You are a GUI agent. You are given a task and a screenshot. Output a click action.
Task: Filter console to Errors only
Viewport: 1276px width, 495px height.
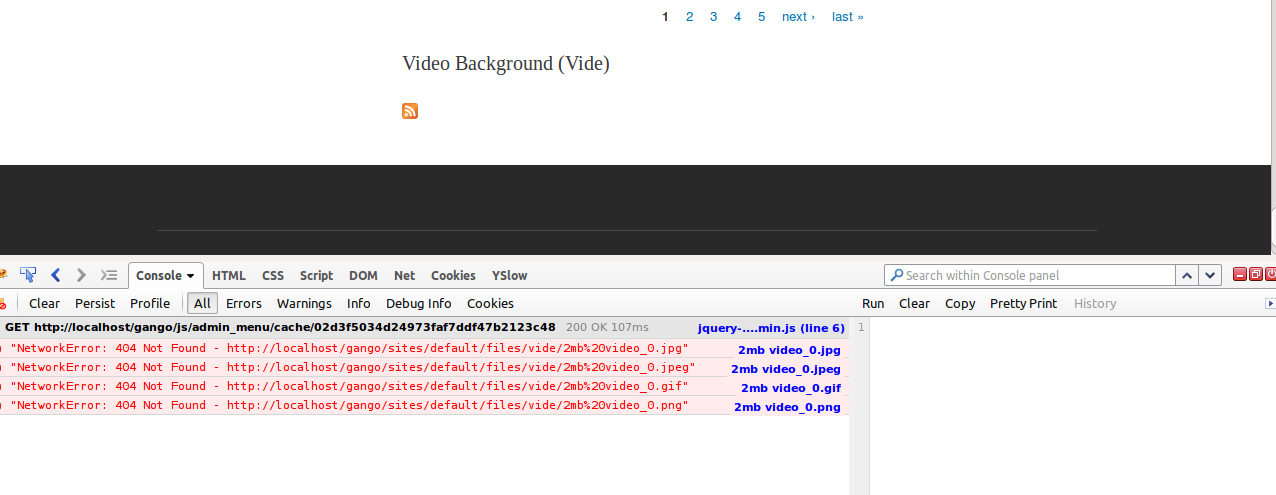244,303
